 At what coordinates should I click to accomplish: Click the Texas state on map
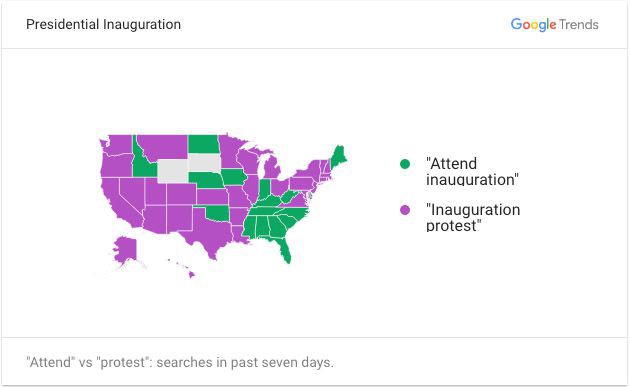207,233
